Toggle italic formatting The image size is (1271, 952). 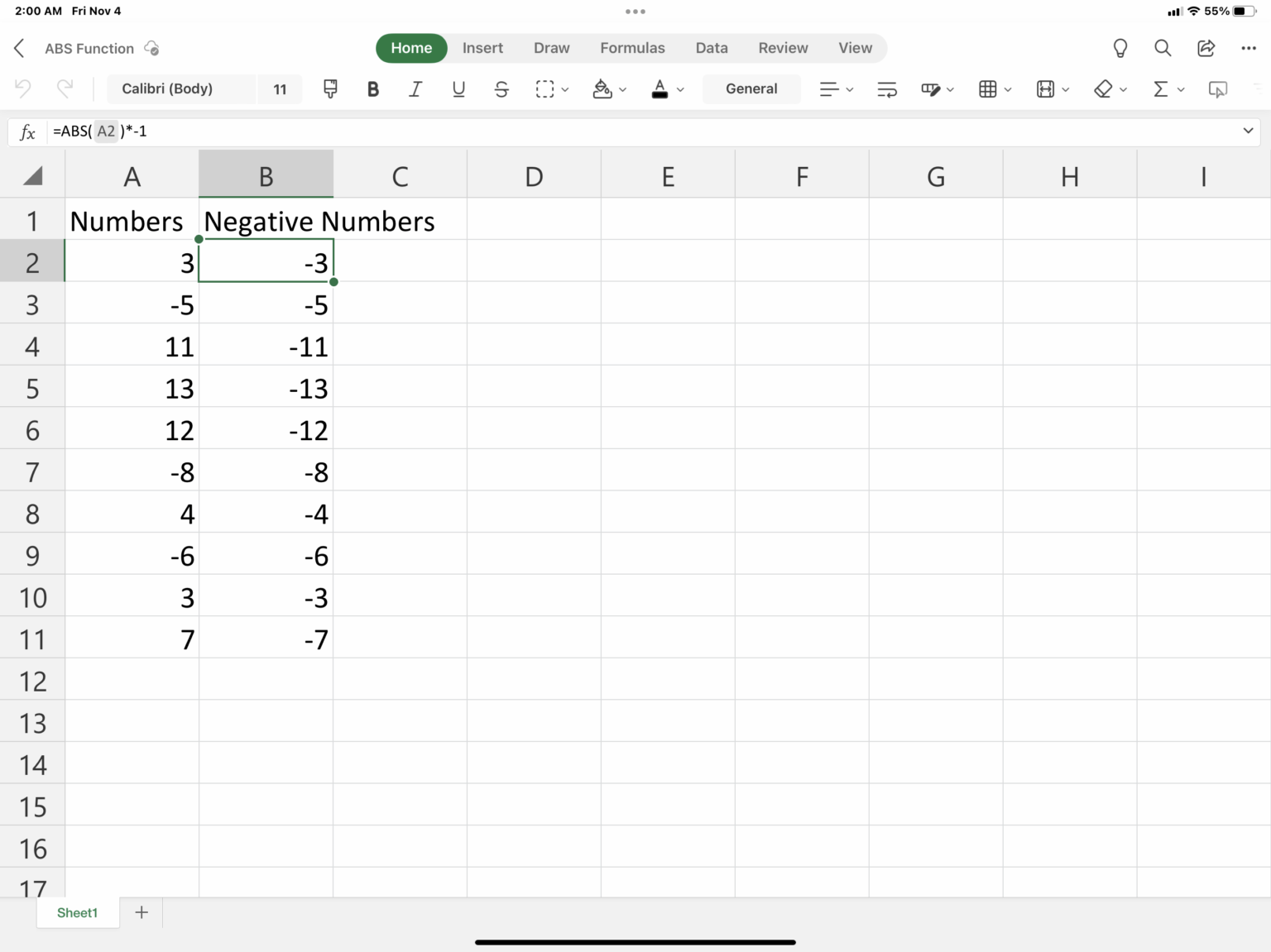tap(415, 89)
